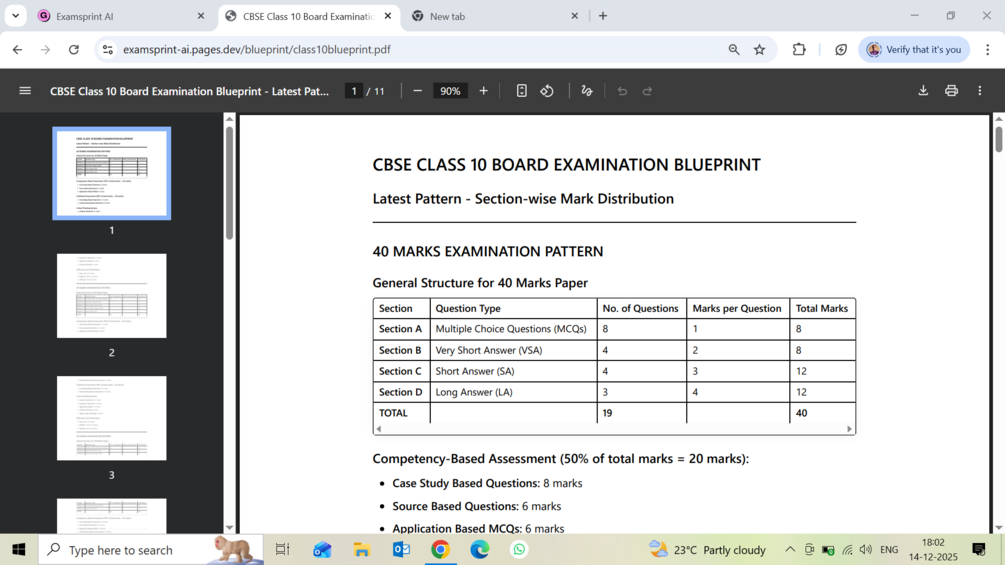This screenshot has height=565, width=1005.
Task: Click the 'TOTAL' row label
Action: [x=393, y=413]
